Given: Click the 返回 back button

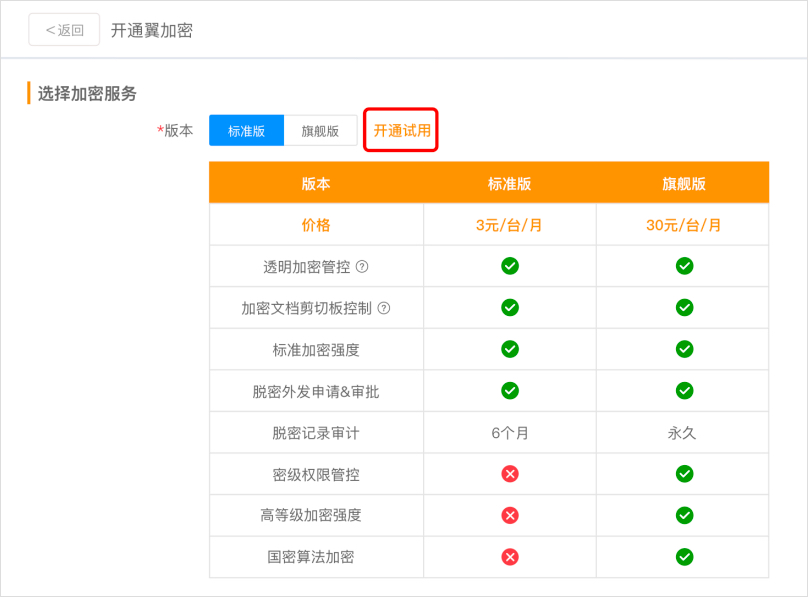Looking at the screenshot, I should pos(63,30).
